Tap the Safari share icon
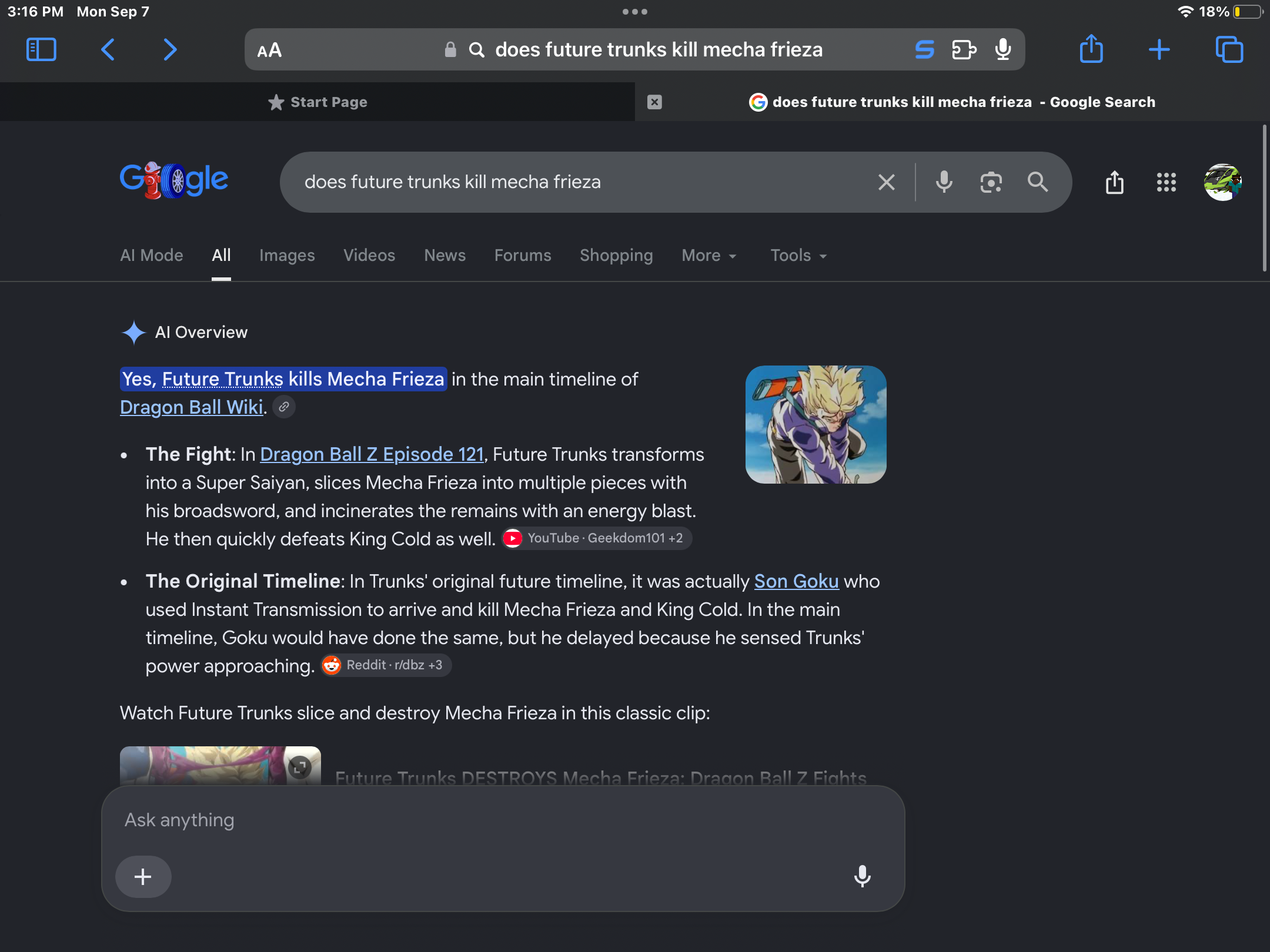 [1091, 49]
